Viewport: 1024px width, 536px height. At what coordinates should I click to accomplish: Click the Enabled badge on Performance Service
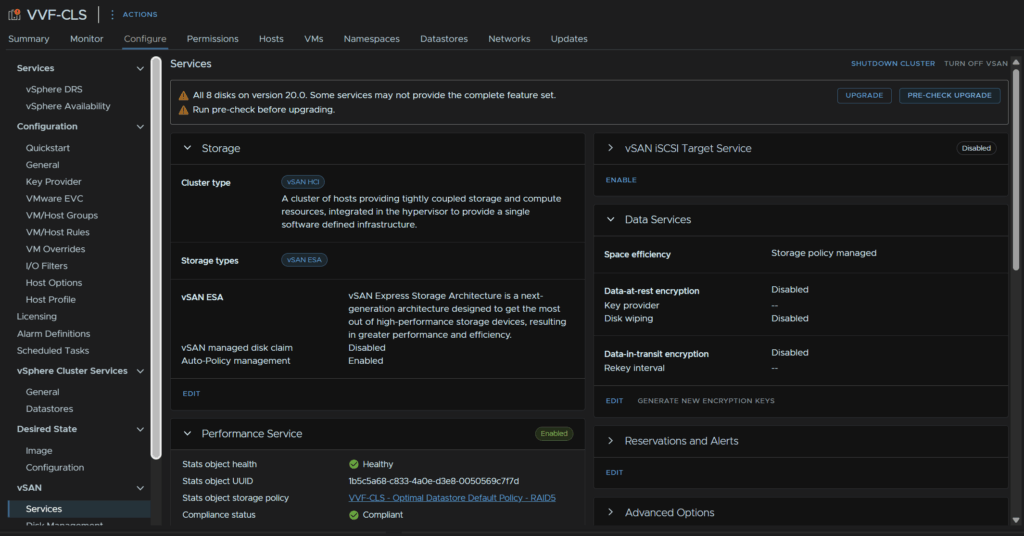554,434
